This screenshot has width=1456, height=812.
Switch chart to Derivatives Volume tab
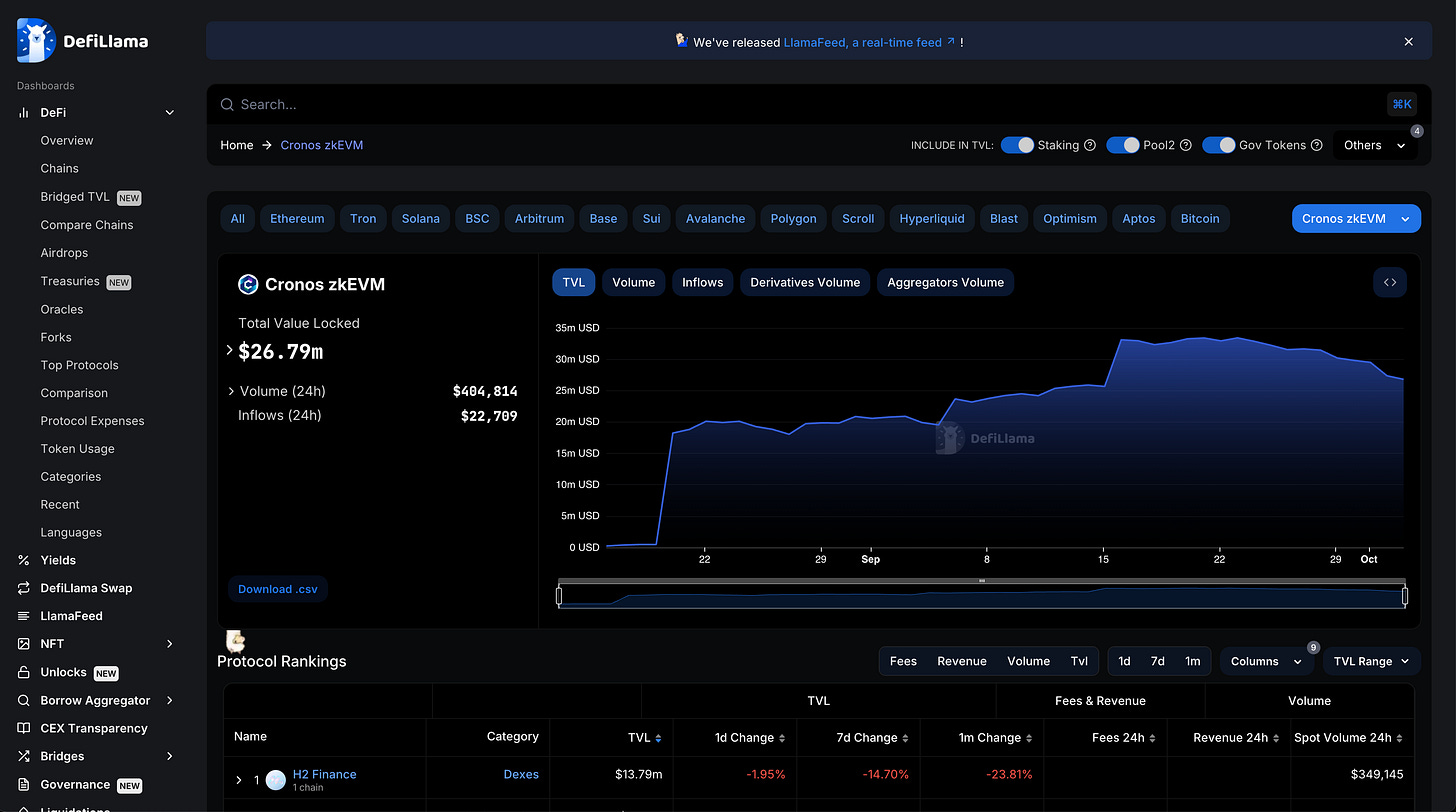(x=805, y=282)
